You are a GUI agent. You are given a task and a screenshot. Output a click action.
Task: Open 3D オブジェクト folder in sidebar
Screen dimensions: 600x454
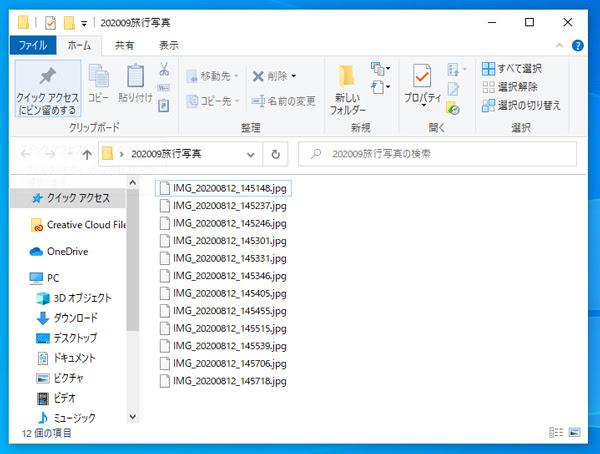(x=73, y=298)
